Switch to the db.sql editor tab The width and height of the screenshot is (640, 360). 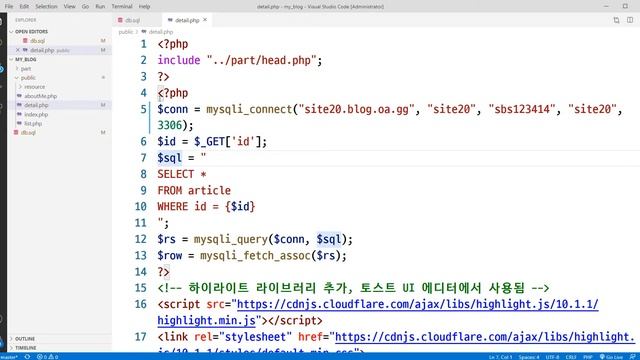point(132,20)
